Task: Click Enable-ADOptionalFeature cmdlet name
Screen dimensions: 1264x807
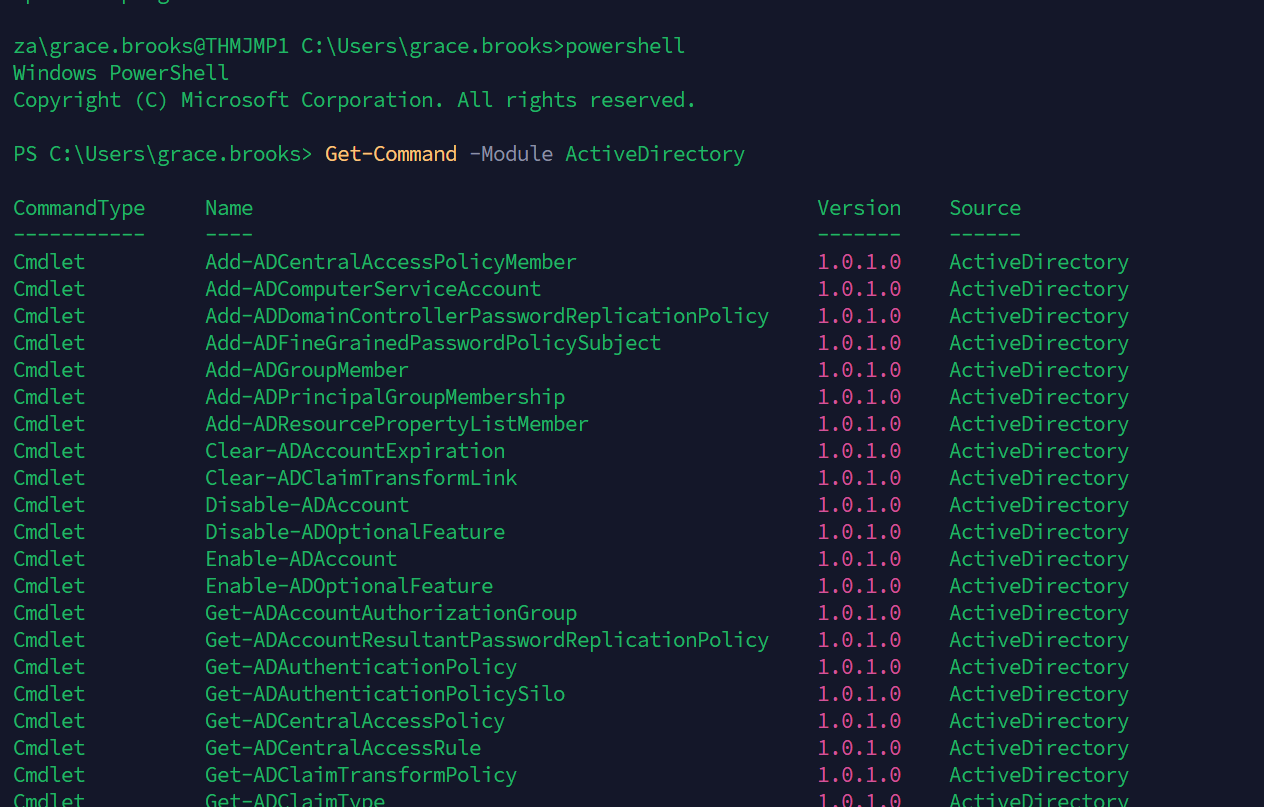Action: click(x=349, y=586)
